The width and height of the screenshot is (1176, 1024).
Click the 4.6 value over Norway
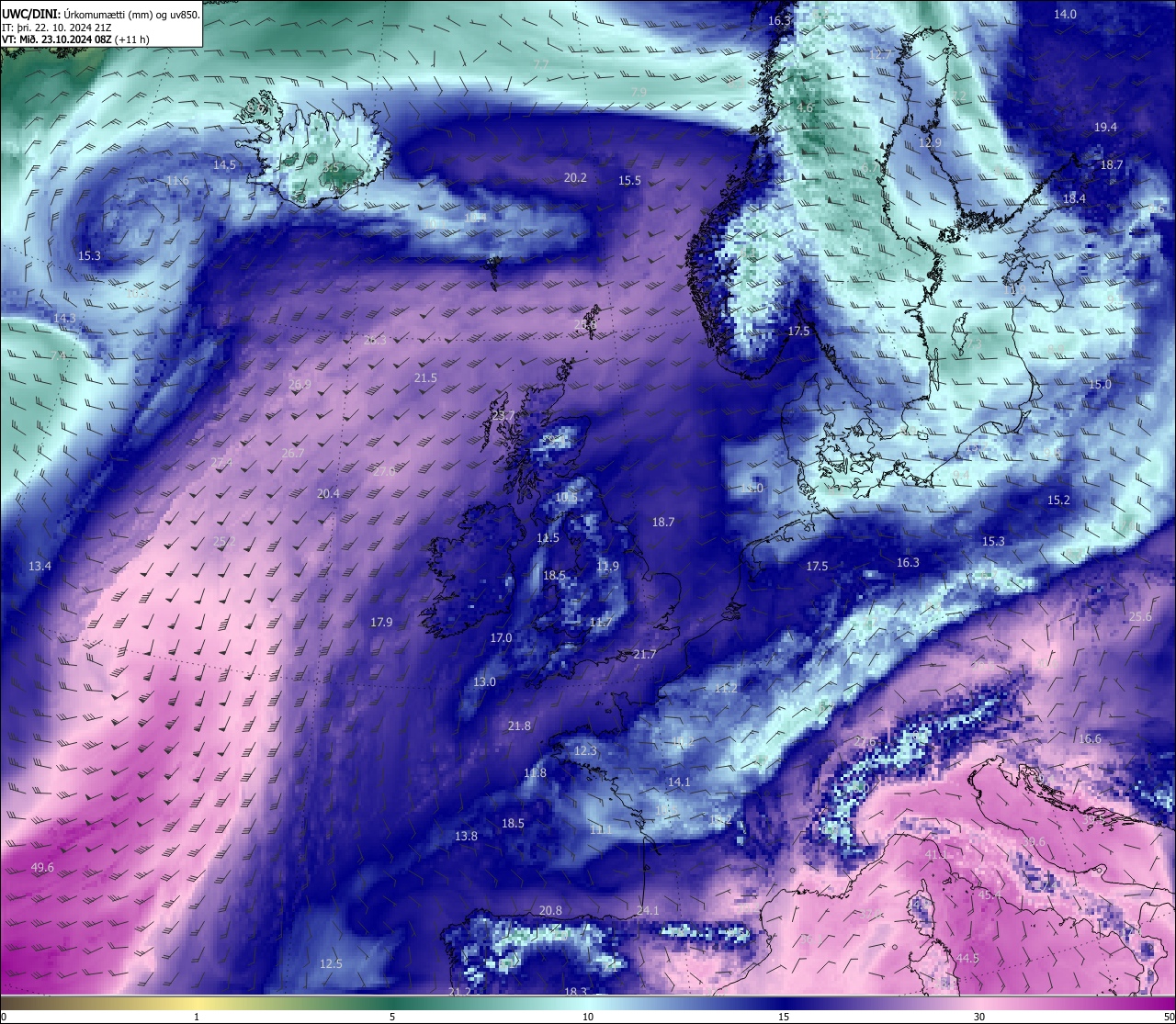coord(805,107)
